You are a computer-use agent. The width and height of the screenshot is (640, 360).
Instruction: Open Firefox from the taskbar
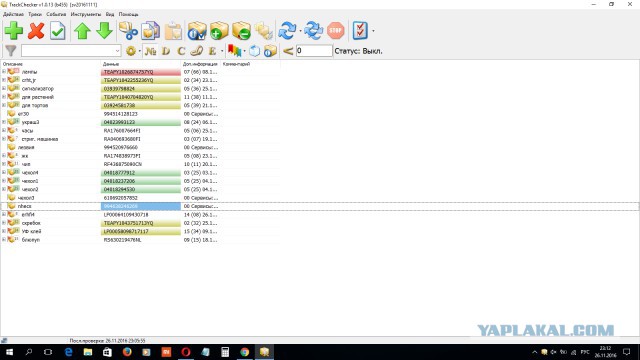[127, 352]
